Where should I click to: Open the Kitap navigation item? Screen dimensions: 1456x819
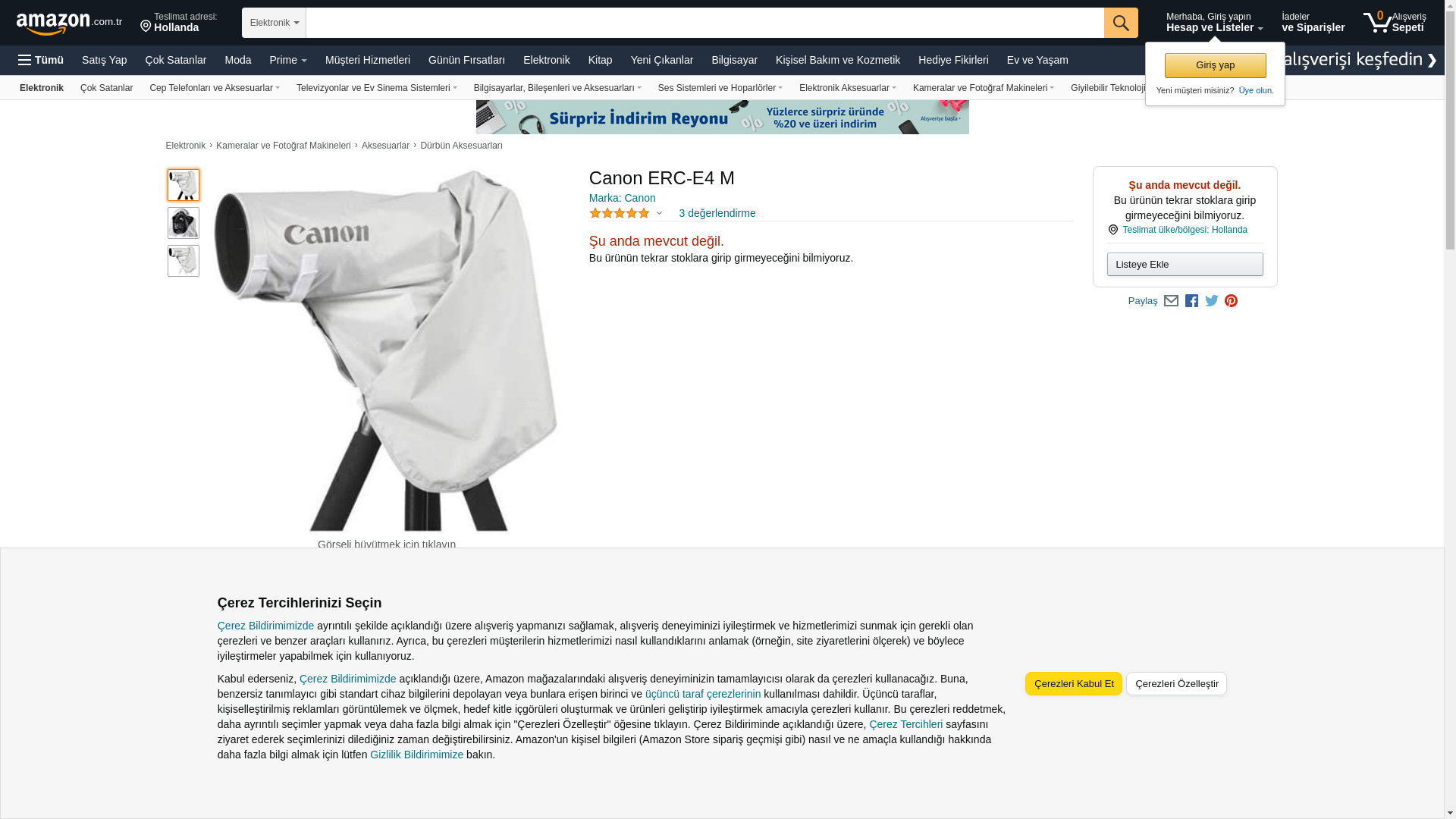[600, 60]
